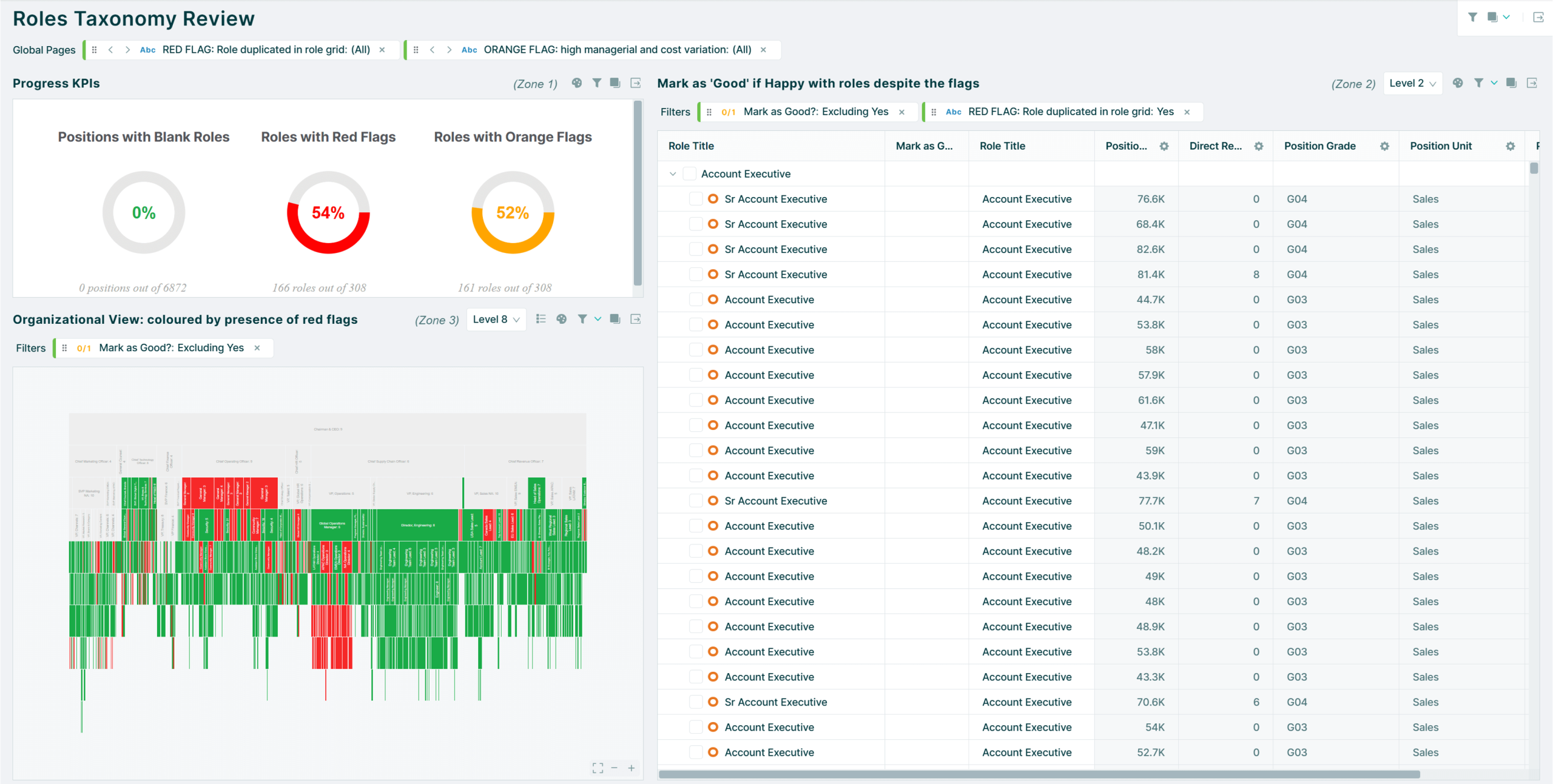This screenshot has height=784, width=1553.
Task: Go to previous value of the RED FLAG page filter
Action: [x=110, y=50]
